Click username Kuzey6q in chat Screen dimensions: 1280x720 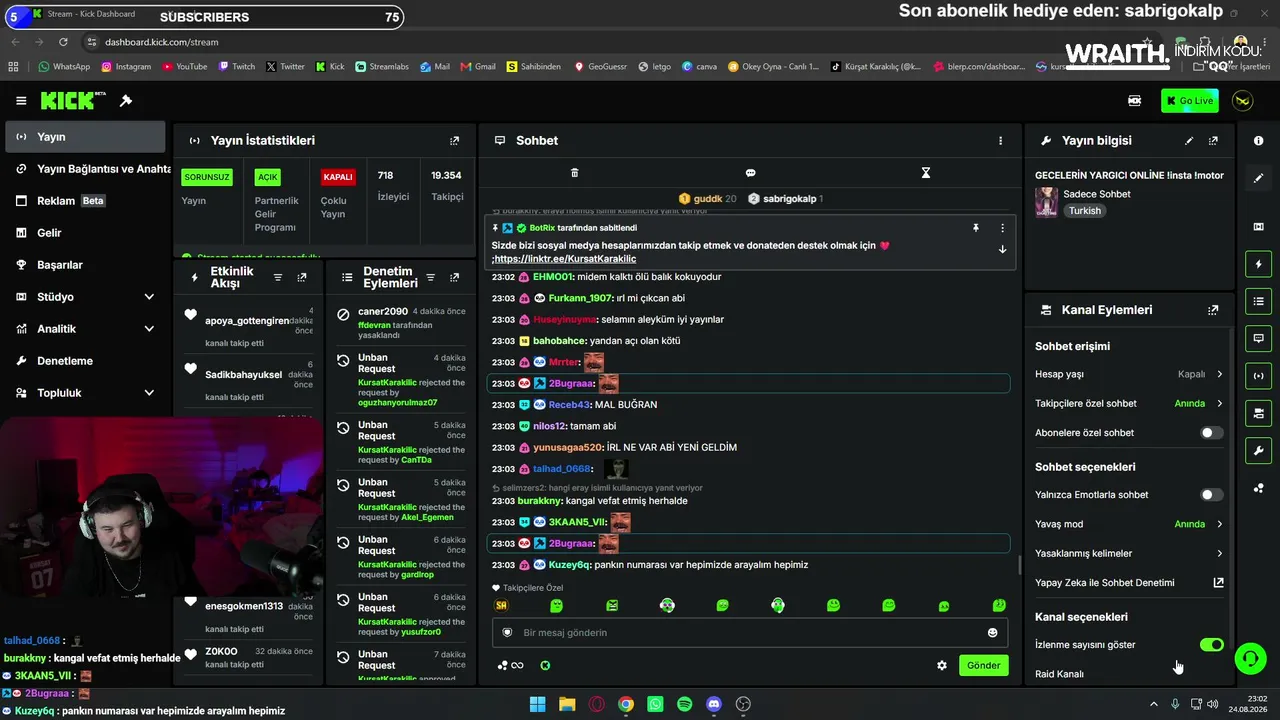coord(570,565)
